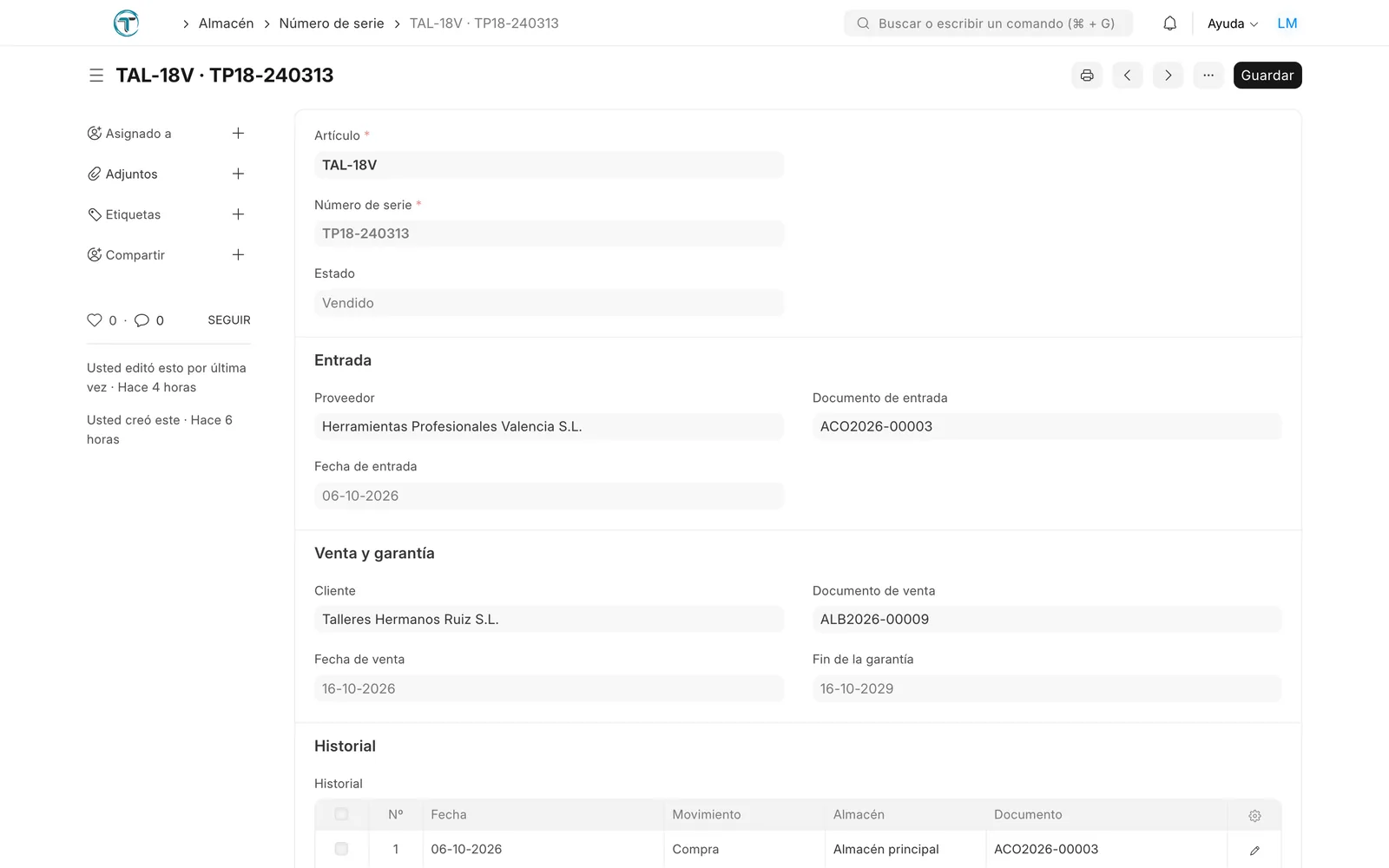Click SEGUIR to follow document

pos(229,320)
